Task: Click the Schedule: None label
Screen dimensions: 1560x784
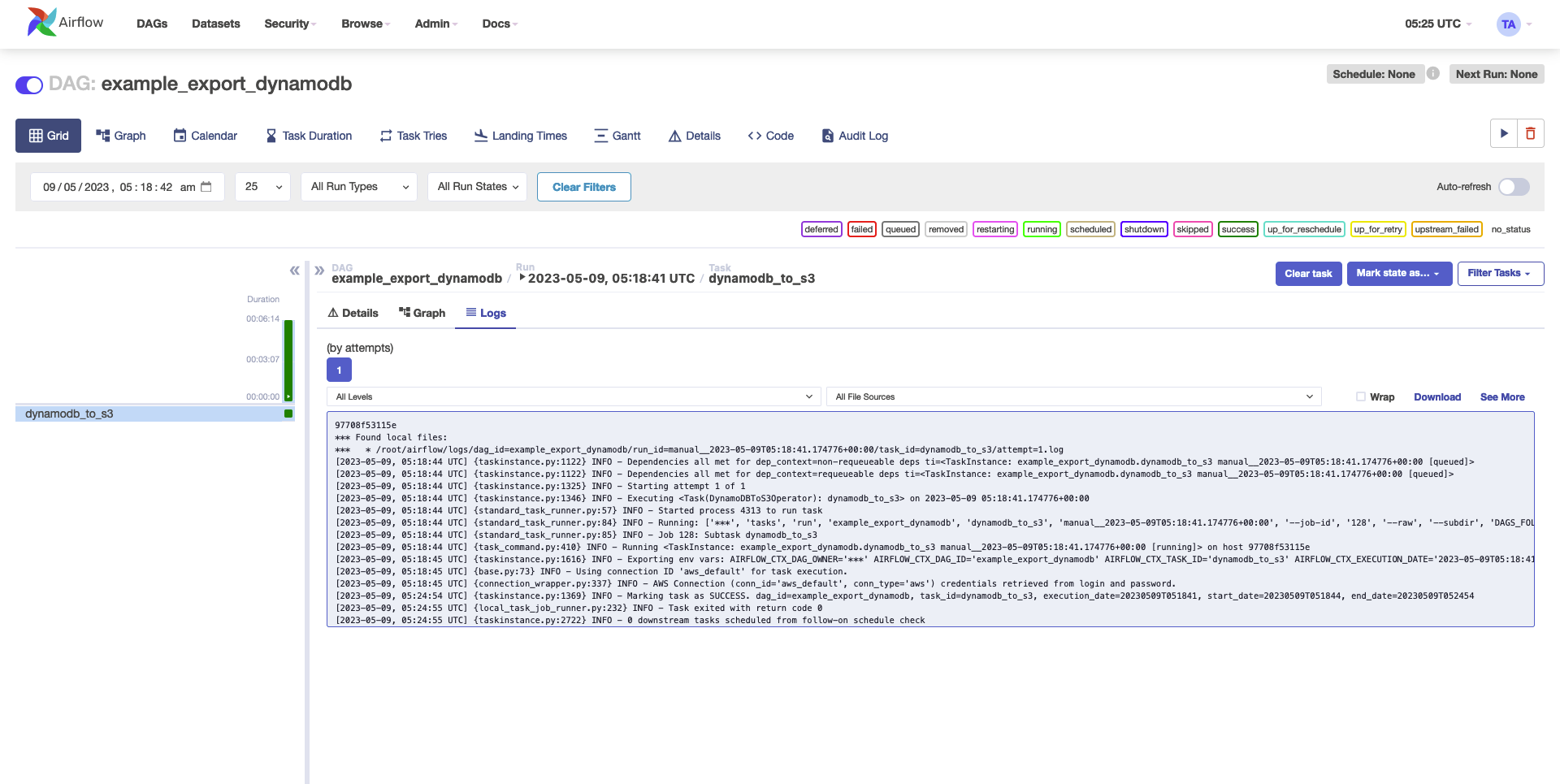Action: [x=1374, y=74]
